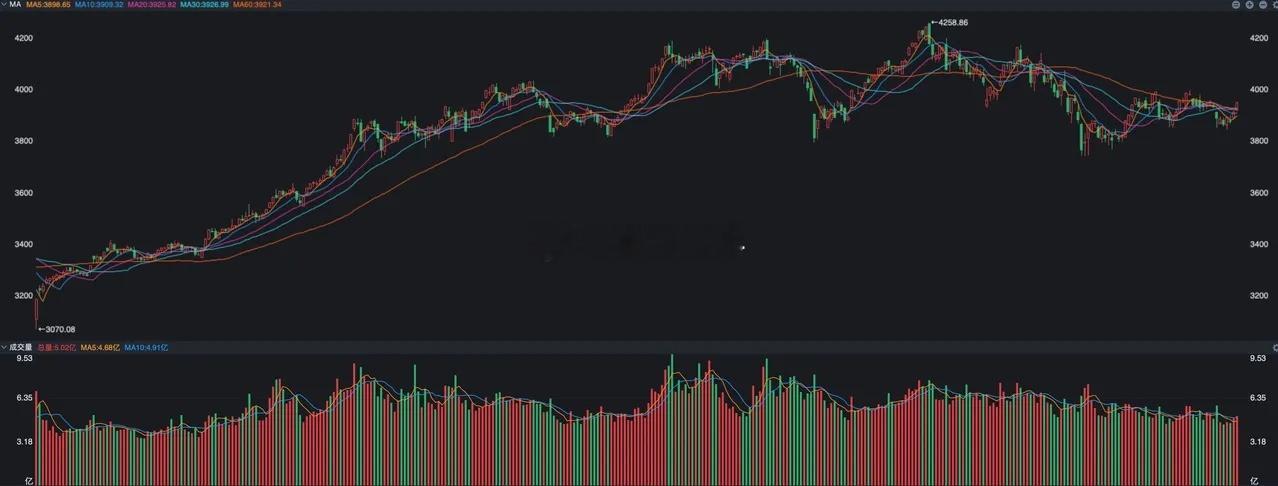Click the volume MA5 label
The height and width of the screenshot is (486, 1278).
click(x=98, y=347)
